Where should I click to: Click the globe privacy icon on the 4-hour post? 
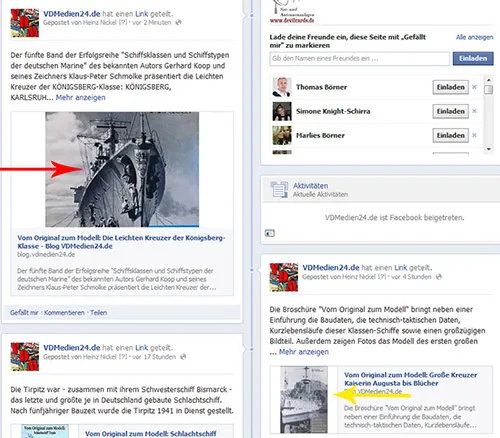click(x=439, y=277)
